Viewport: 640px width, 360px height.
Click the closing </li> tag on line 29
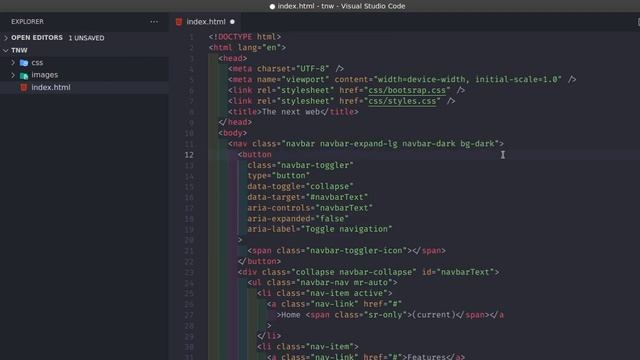[x=269, y=336]
